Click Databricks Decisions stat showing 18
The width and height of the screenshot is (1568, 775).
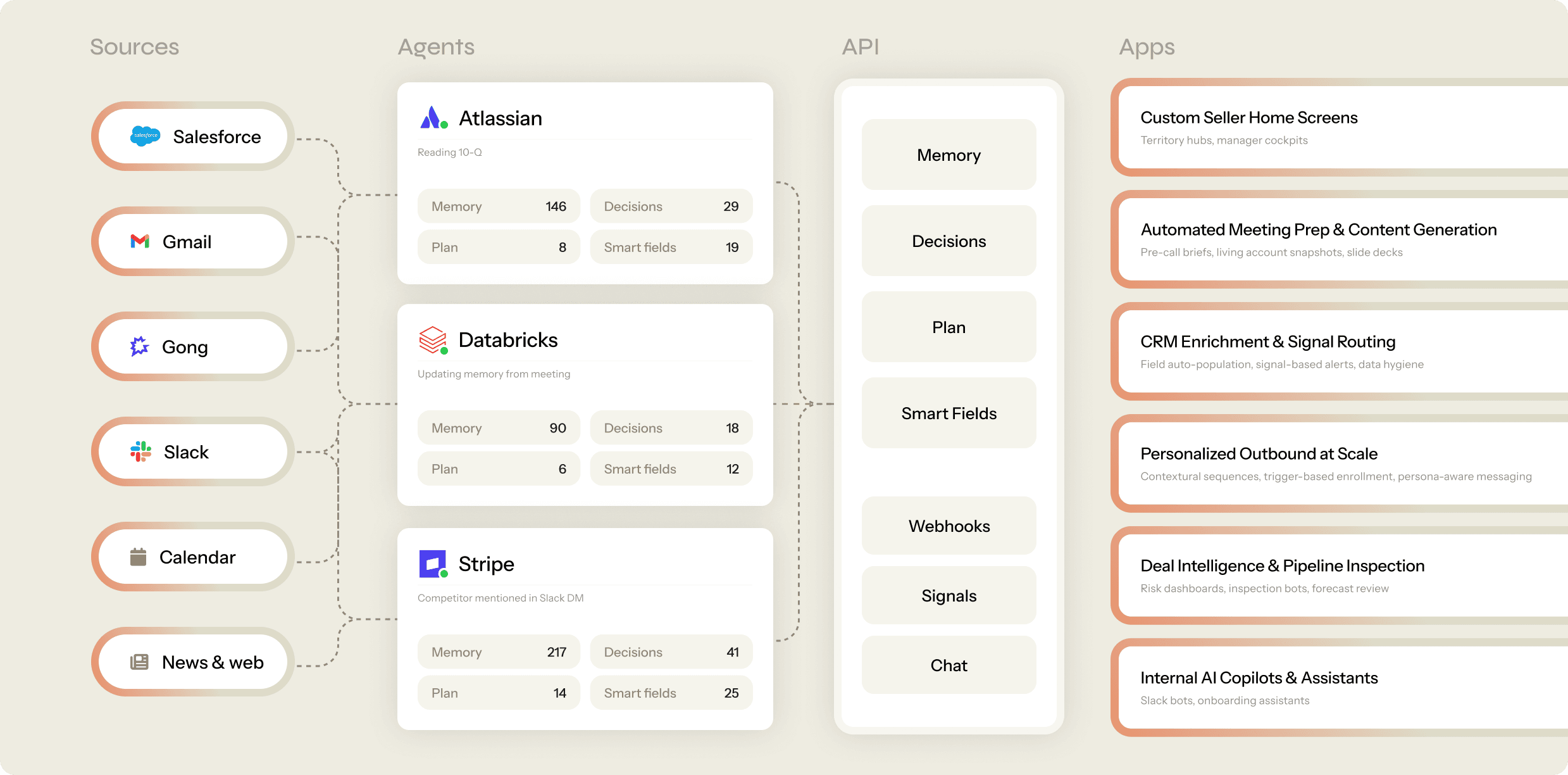(671, 428)
